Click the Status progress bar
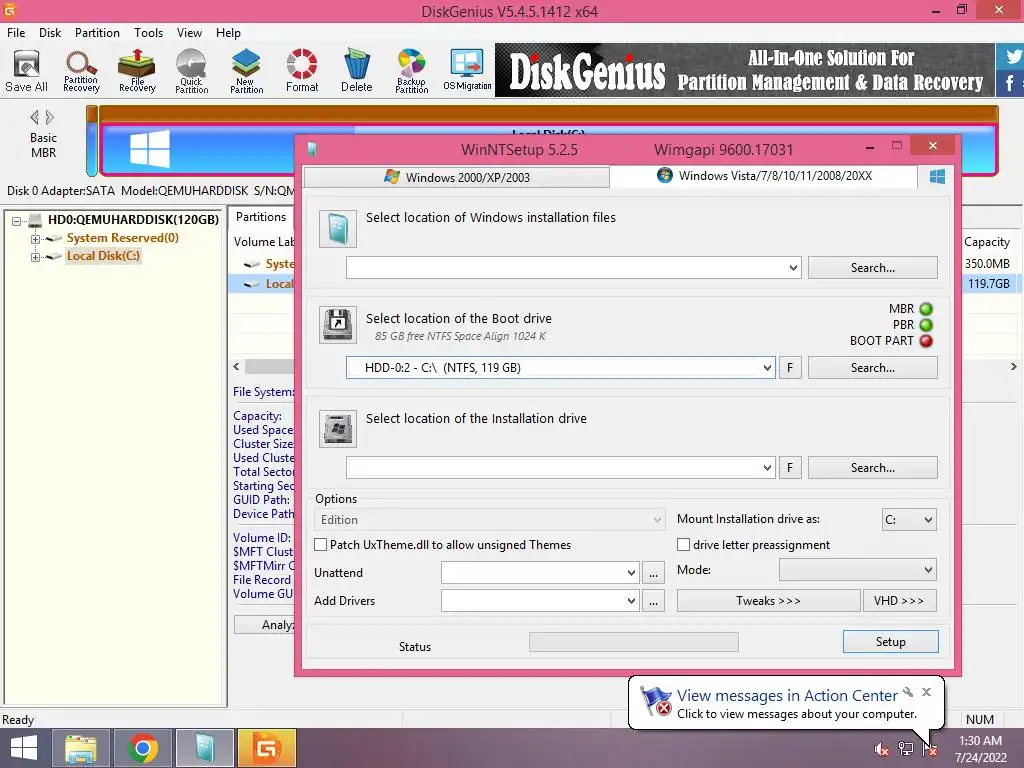The width and height of the screenshot is (1024, 768). click(x=633, y=642)
